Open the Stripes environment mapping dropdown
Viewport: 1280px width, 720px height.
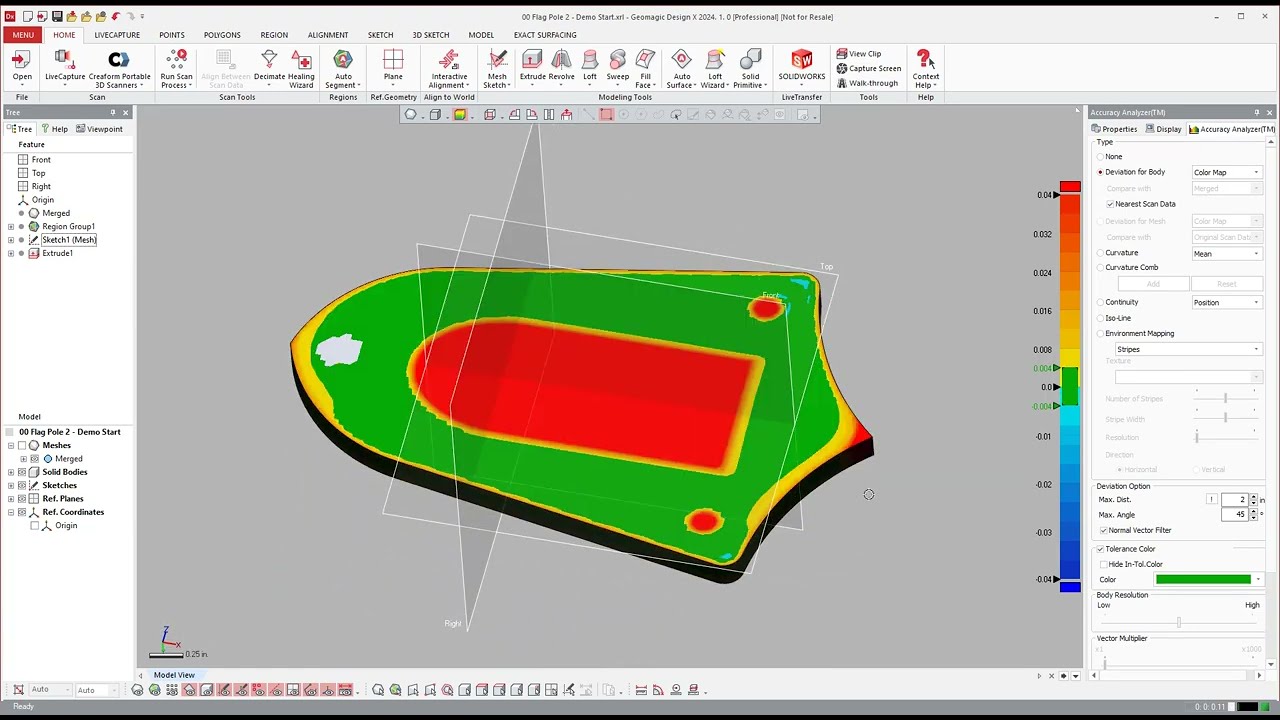[1188, 349]
